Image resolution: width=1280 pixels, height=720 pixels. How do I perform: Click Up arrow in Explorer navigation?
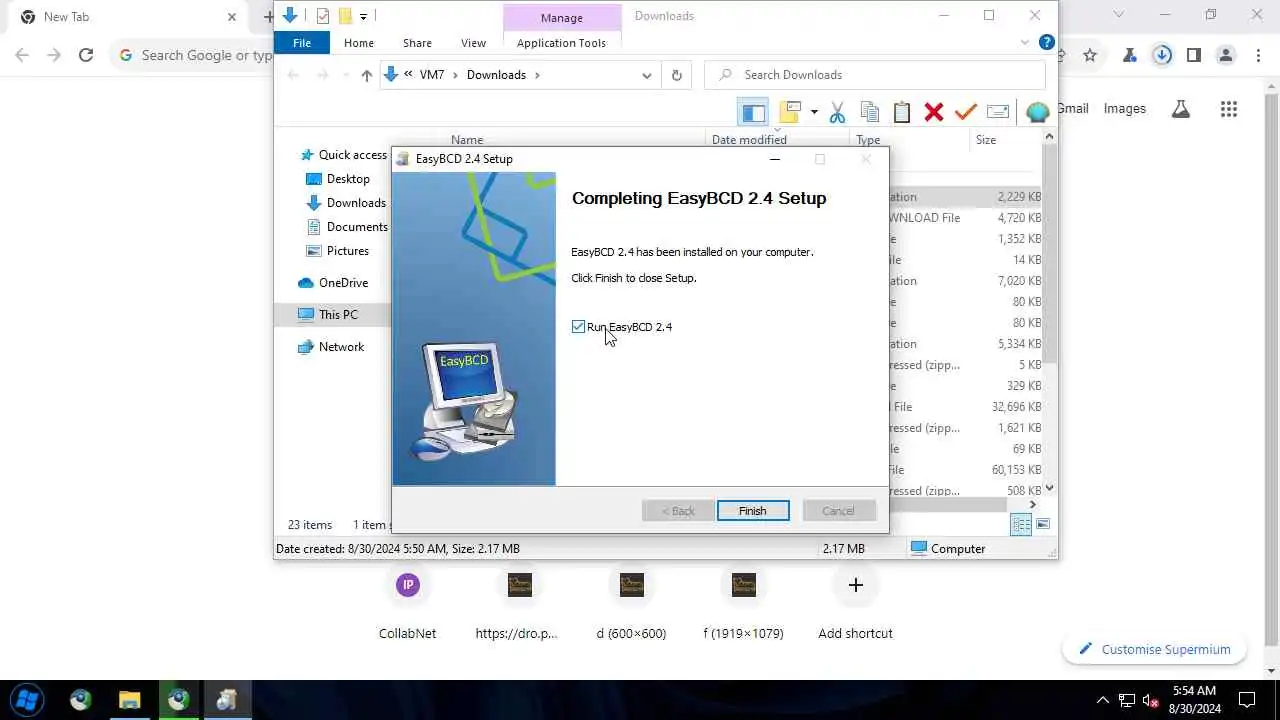(366, 75)
